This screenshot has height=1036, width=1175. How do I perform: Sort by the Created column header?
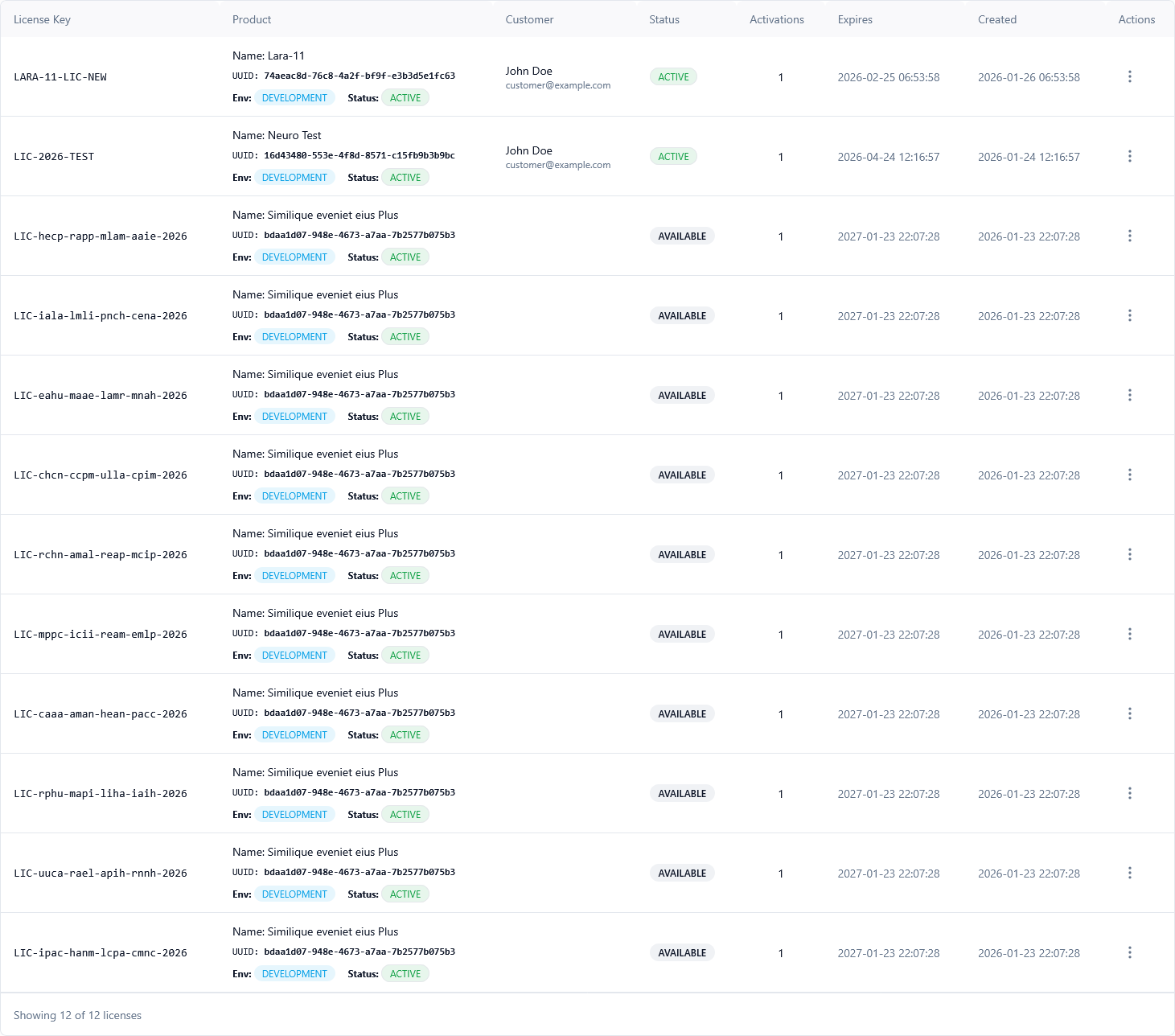pyautogui.click(x=997, y=19)
